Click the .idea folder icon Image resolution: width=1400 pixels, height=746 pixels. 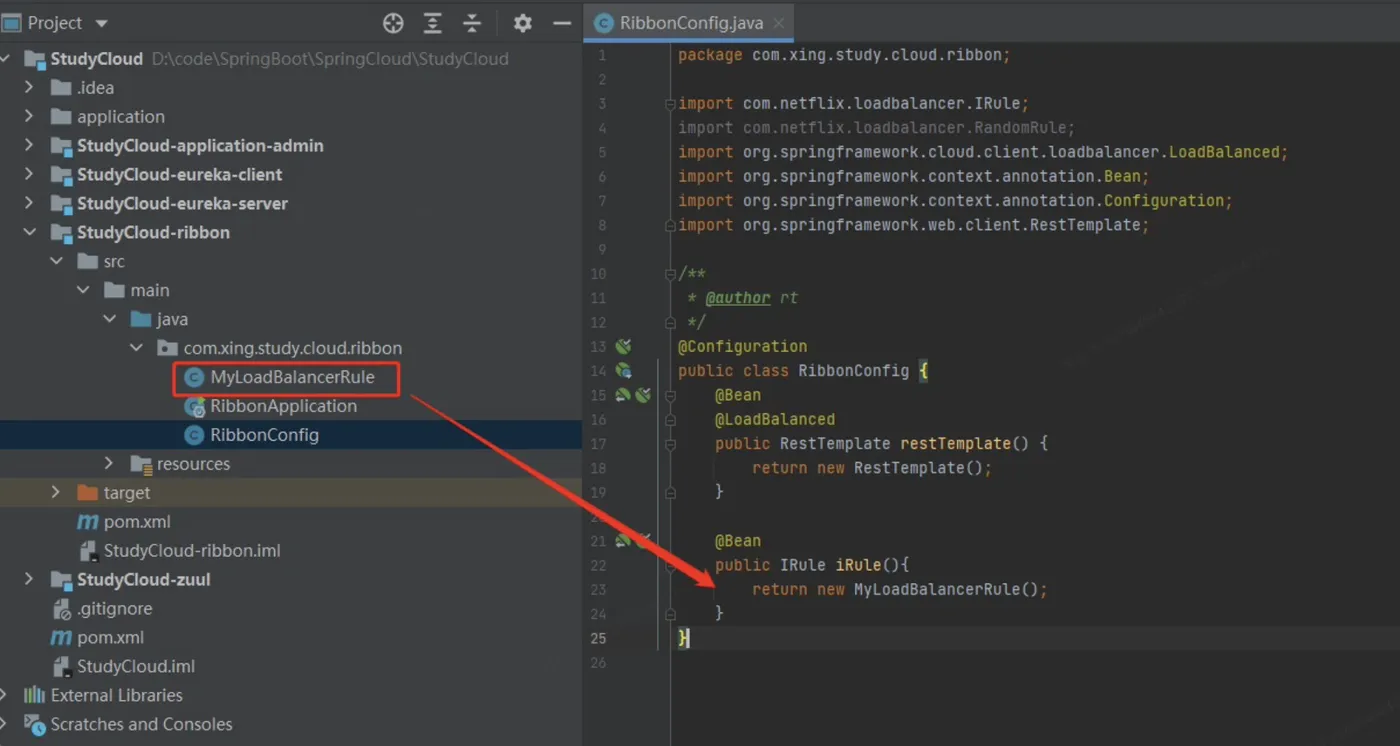coord(61,88)
